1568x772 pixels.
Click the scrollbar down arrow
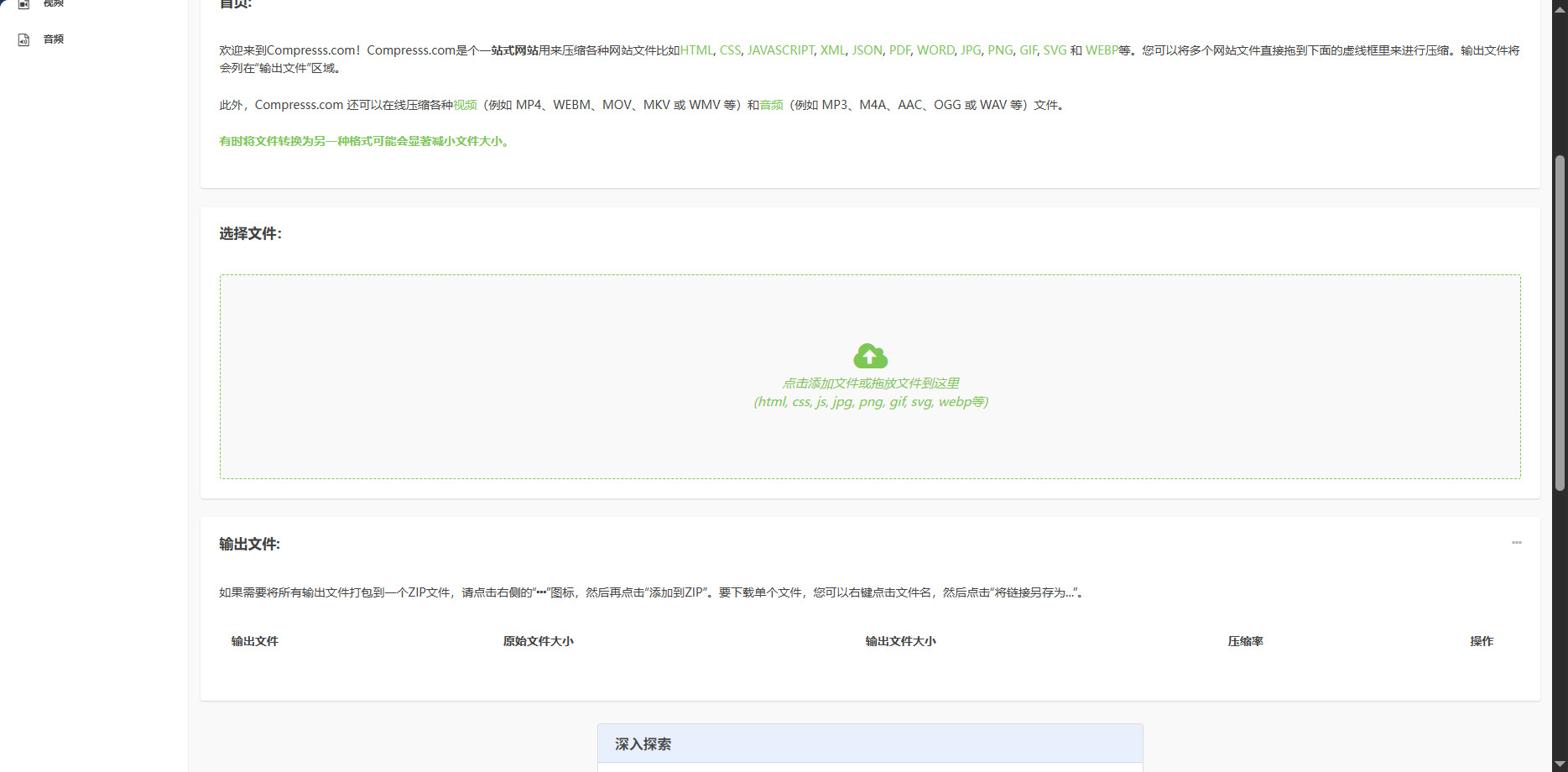pos(1560,764)
